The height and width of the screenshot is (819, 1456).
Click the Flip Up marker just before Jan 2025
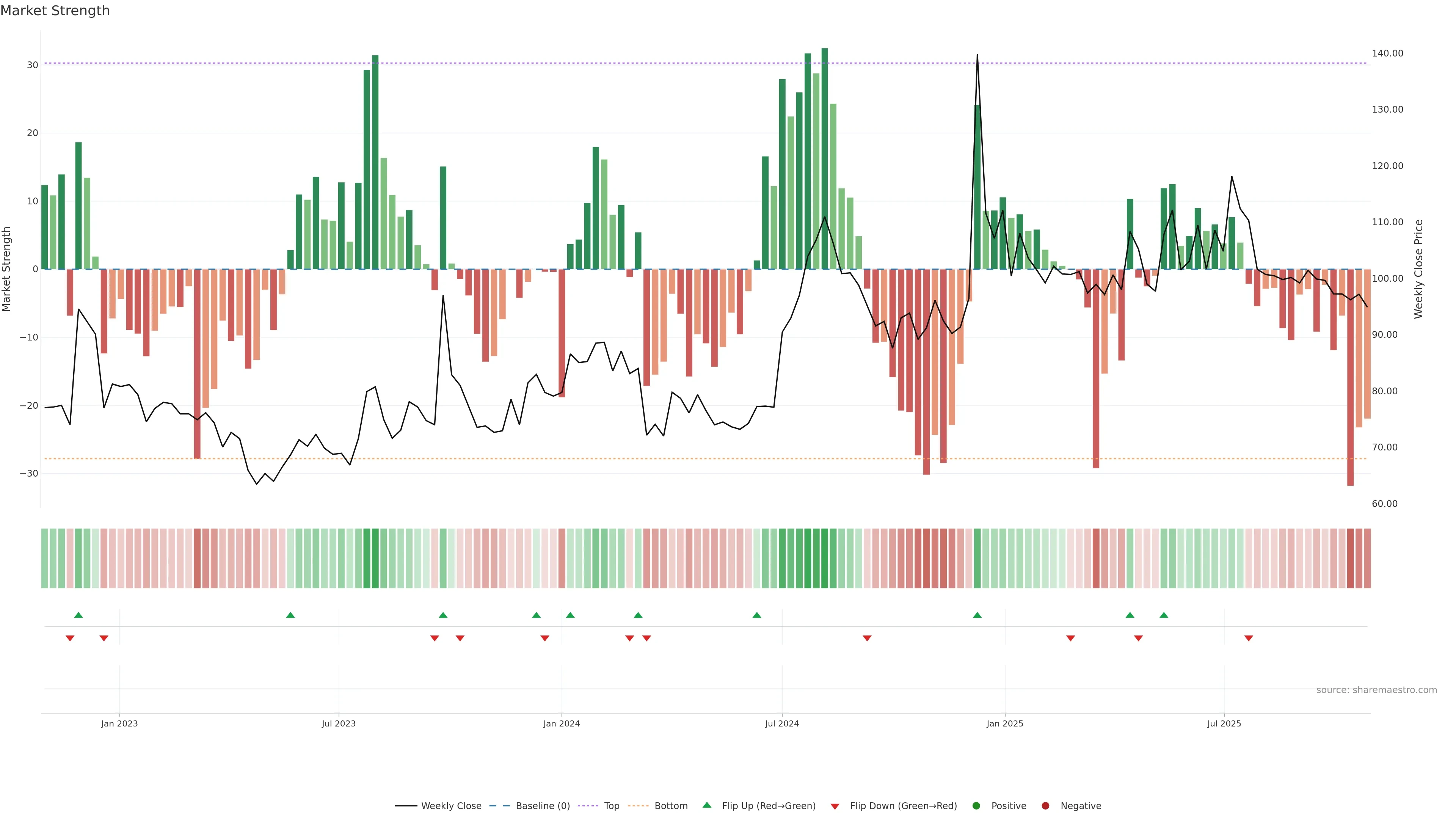[977, 615]
